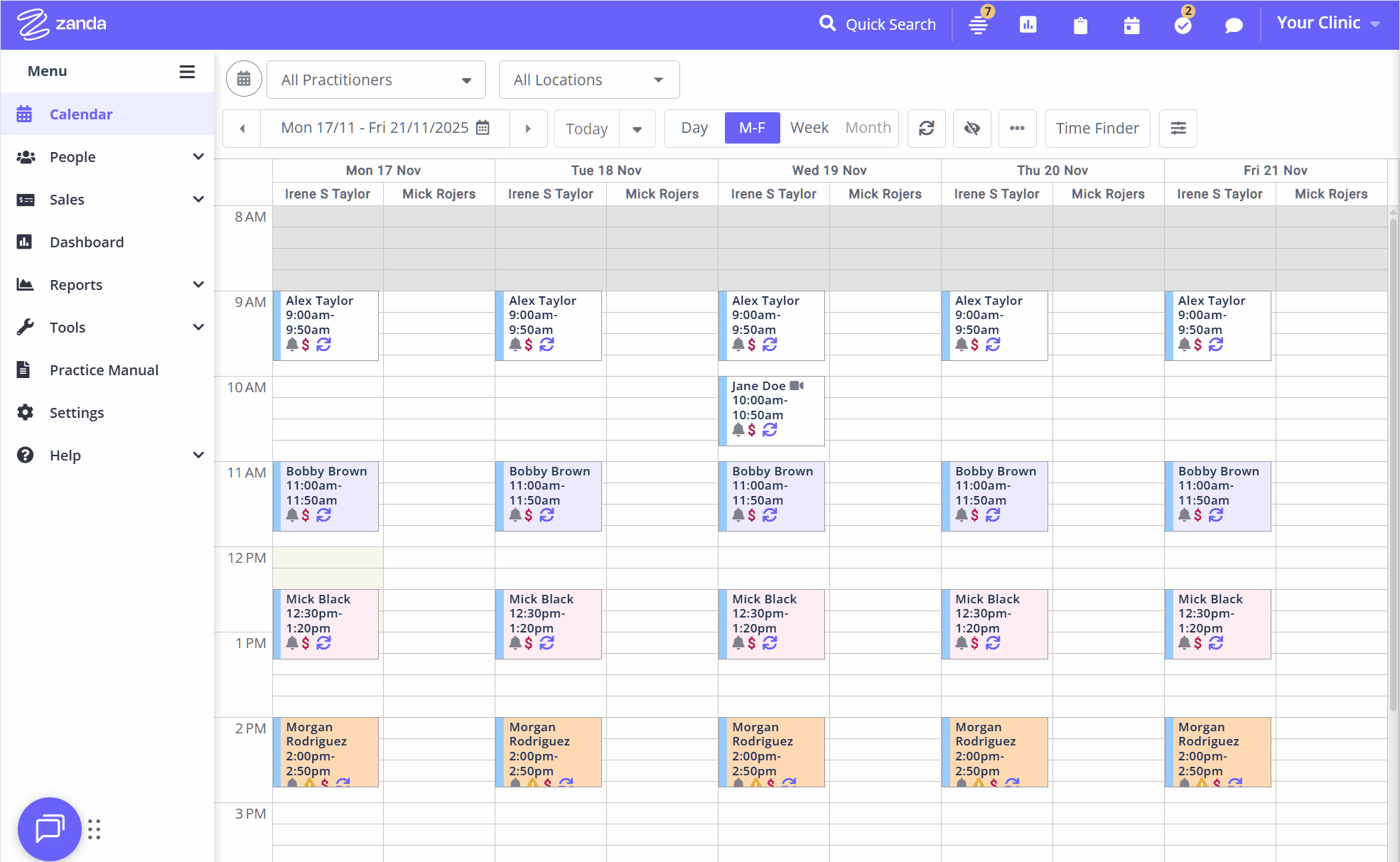1400x862 pixels.
Task: Open the All Practitioners dropdown
Action: point(376,80)
